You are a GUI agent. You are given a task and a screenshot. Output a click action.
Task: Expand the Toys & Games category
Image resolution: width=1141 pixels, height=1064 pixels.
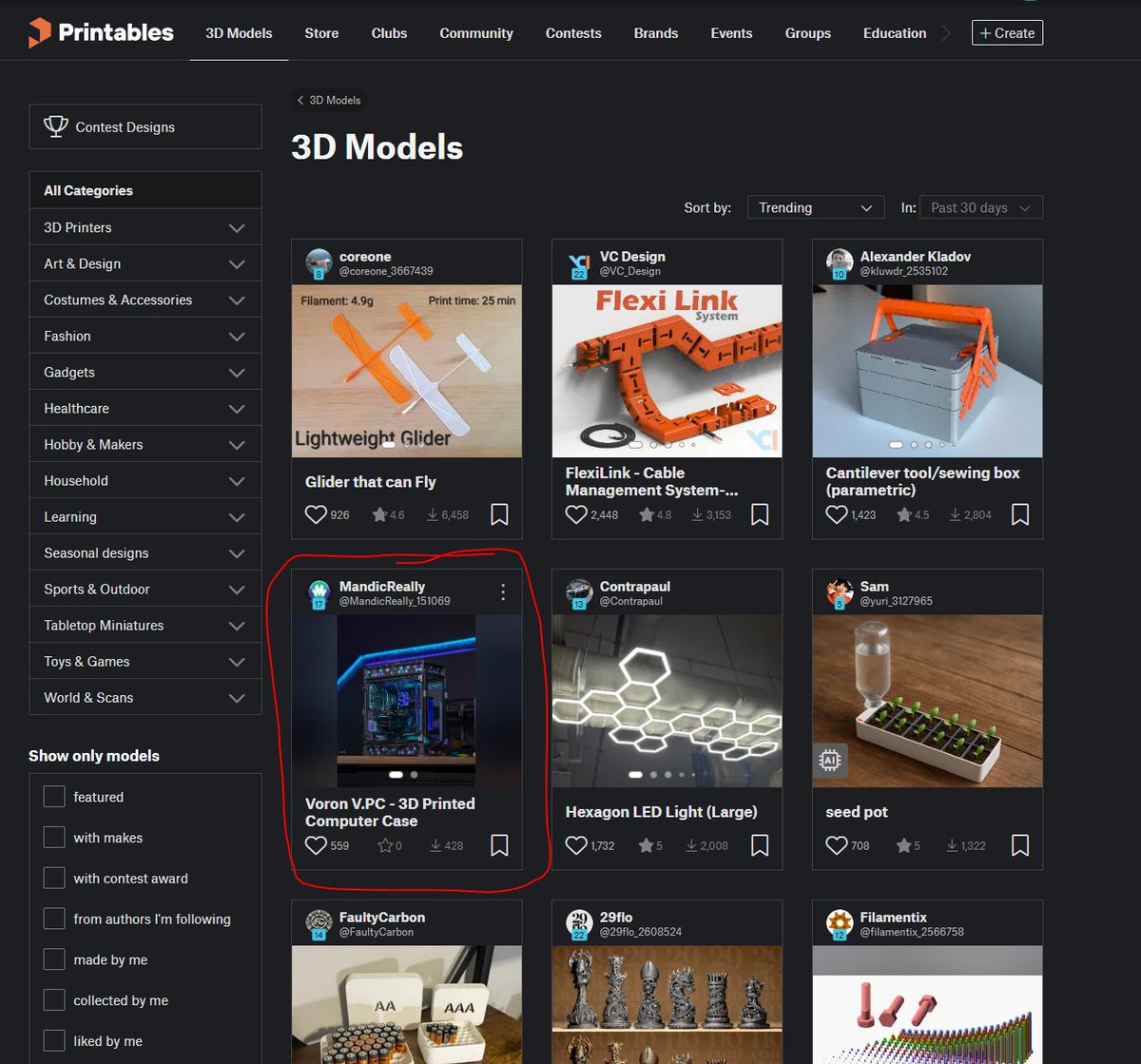point(237,662)
